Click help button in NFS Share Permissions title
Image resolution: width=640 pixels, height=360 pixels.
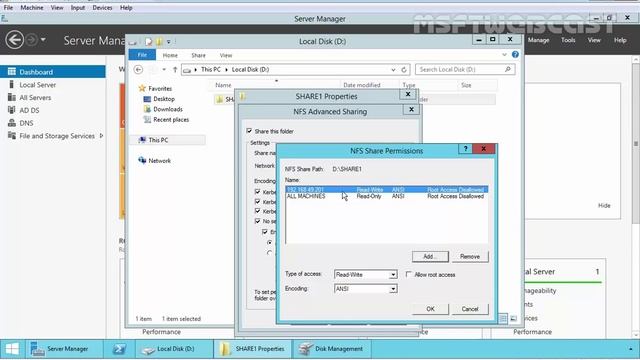(465, 149)
